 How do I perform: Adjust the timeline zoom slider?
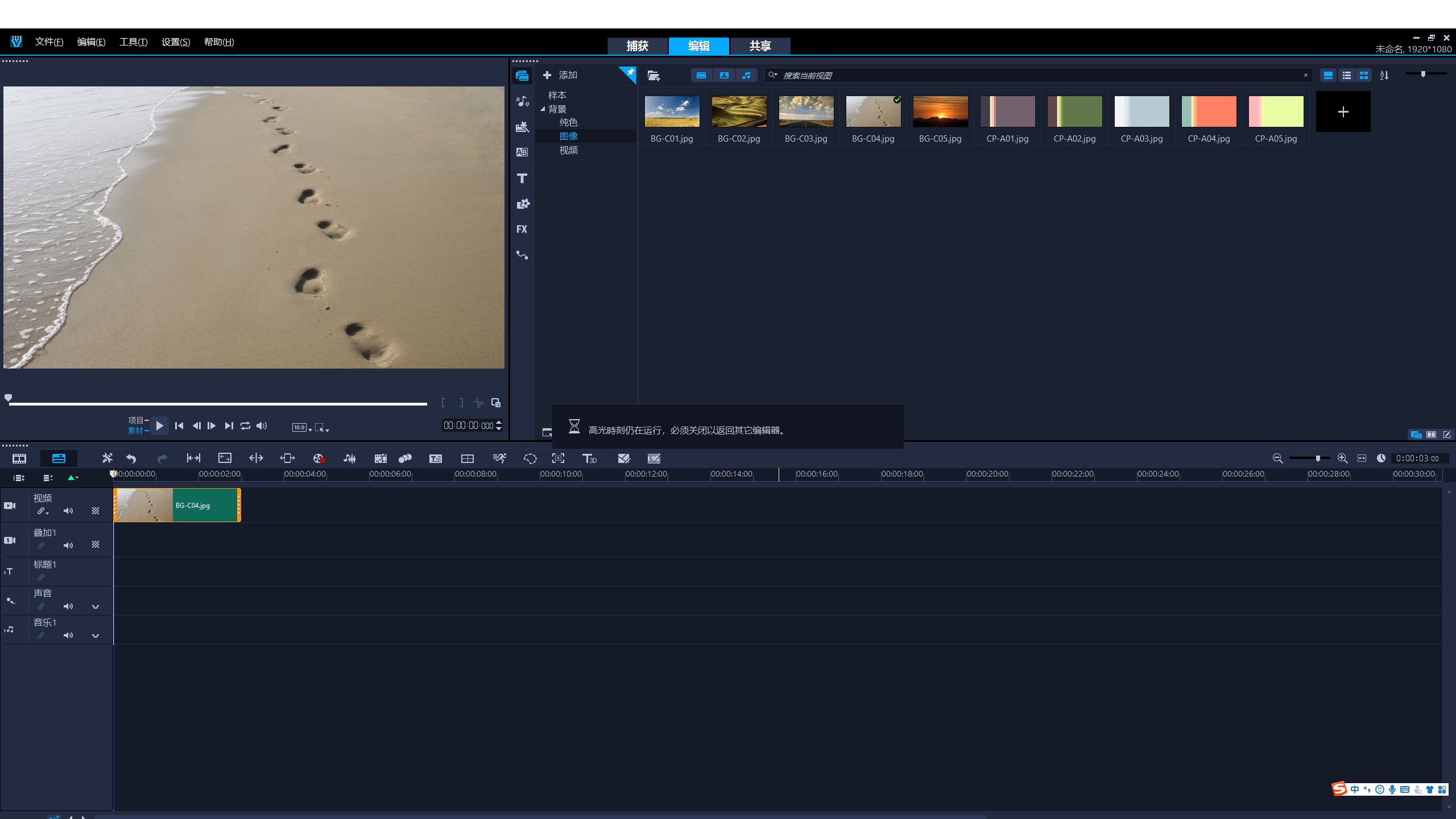pyautogui.click(x=1310, y=458)
